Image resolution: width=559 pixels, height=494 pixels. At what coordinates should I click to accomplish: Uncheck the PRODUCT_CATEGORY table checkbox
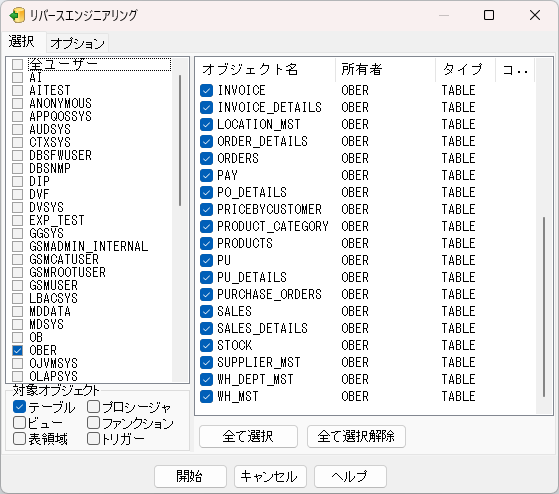point(206,227)
